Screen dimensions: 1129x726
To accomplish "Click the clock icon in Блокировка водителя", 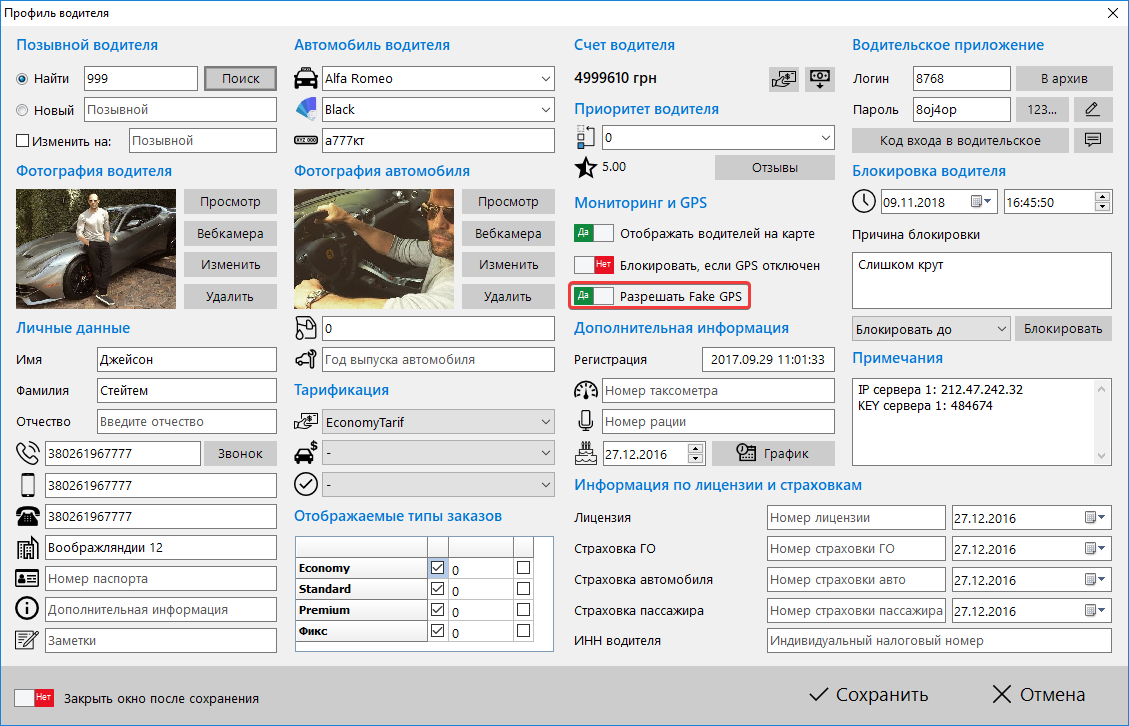I will 864,201.
